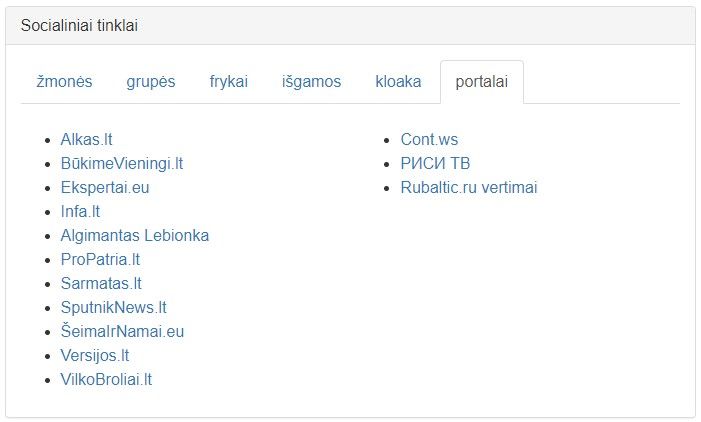Switch to the žmonės tab
This screenshot has height=422, width=701.
click(64, 82)
